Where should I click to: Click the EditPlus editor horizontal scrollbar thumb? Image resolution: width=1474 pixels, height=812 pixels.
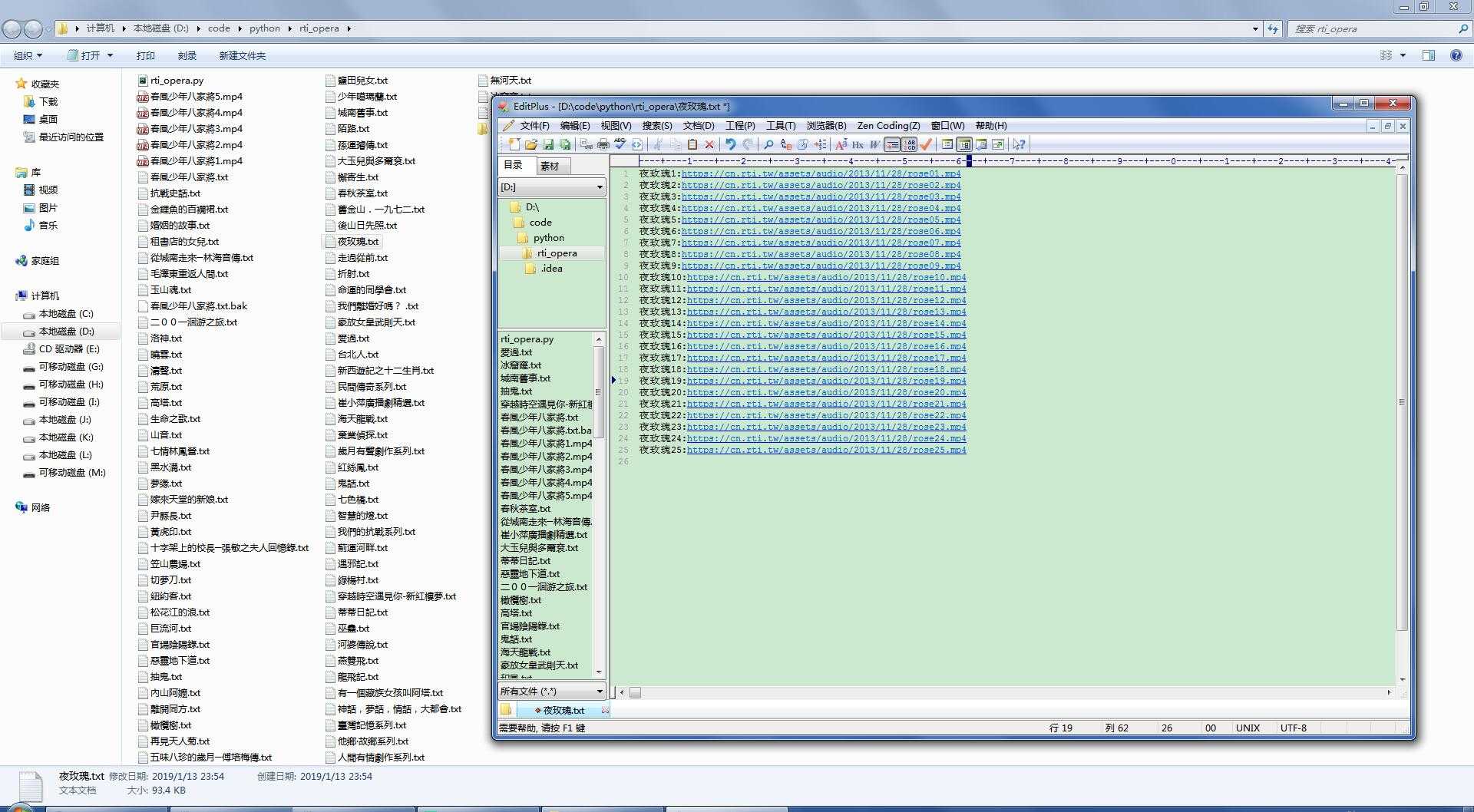pos(636,692)
